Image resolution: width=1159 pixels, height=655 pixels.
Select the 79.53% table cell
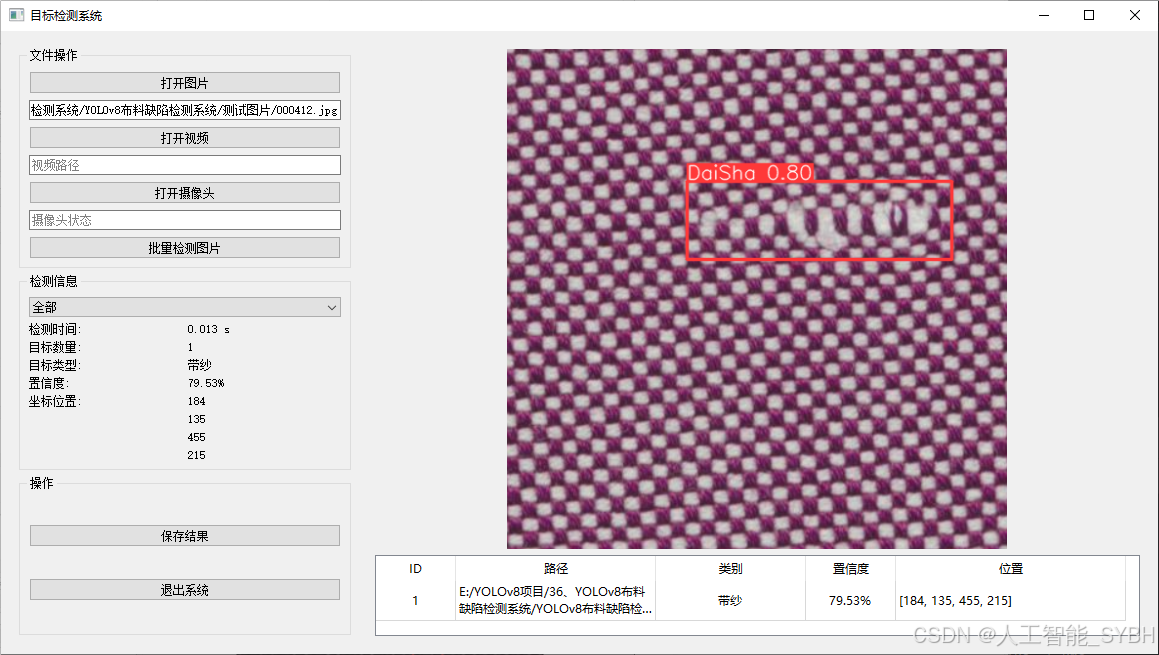(850, 600)
